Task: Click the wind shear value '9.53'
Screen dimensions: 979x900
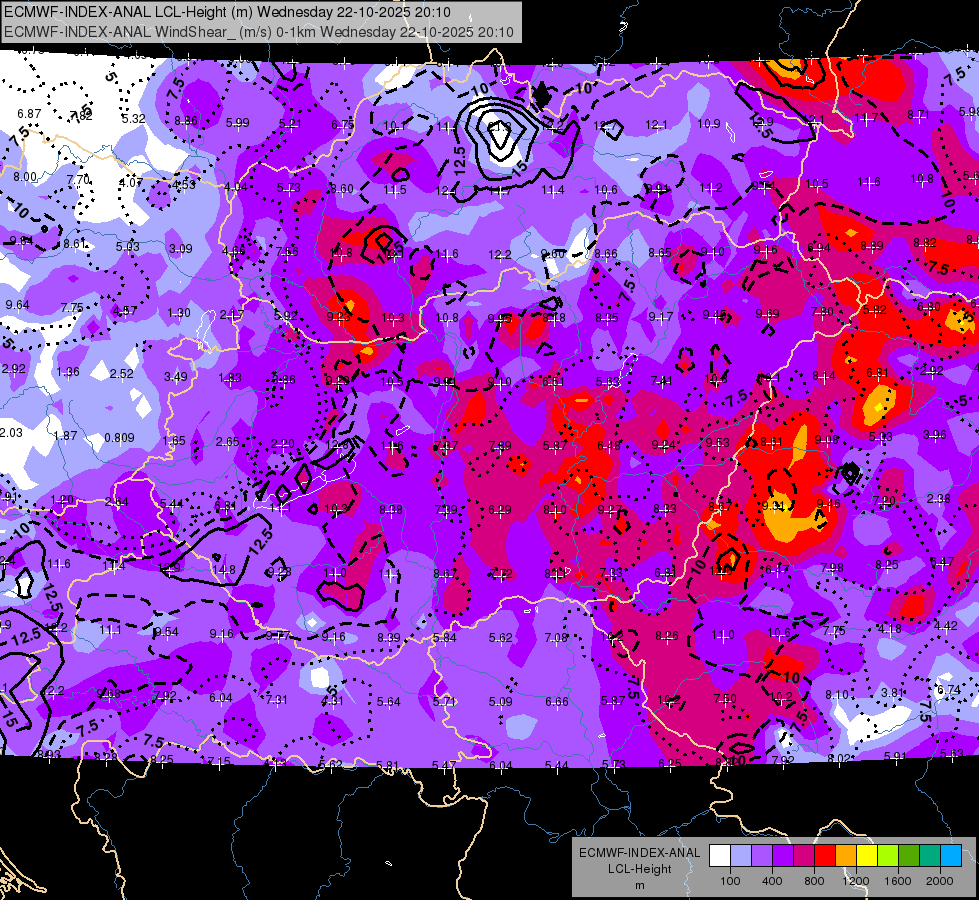Action: pyautogui.click(x=717, y=442)
